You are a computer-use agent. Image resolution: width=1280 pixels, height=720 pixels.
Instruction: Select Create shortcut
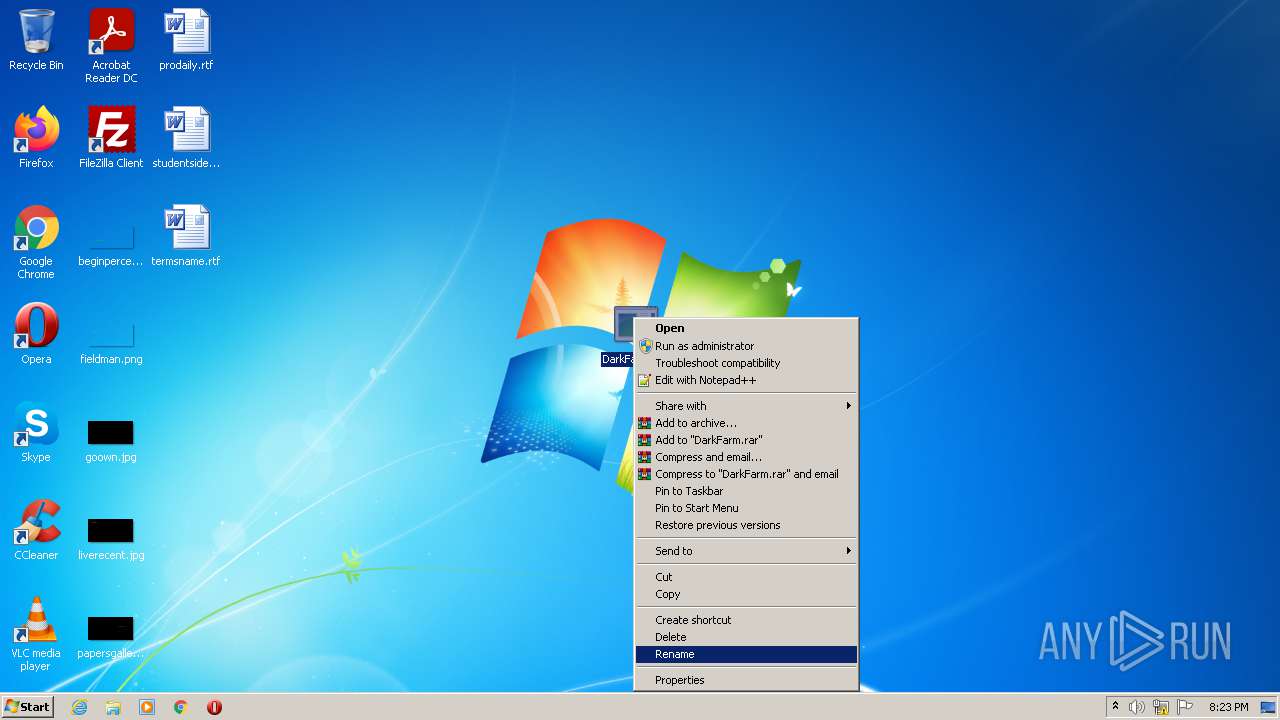[x=747, y=620]
